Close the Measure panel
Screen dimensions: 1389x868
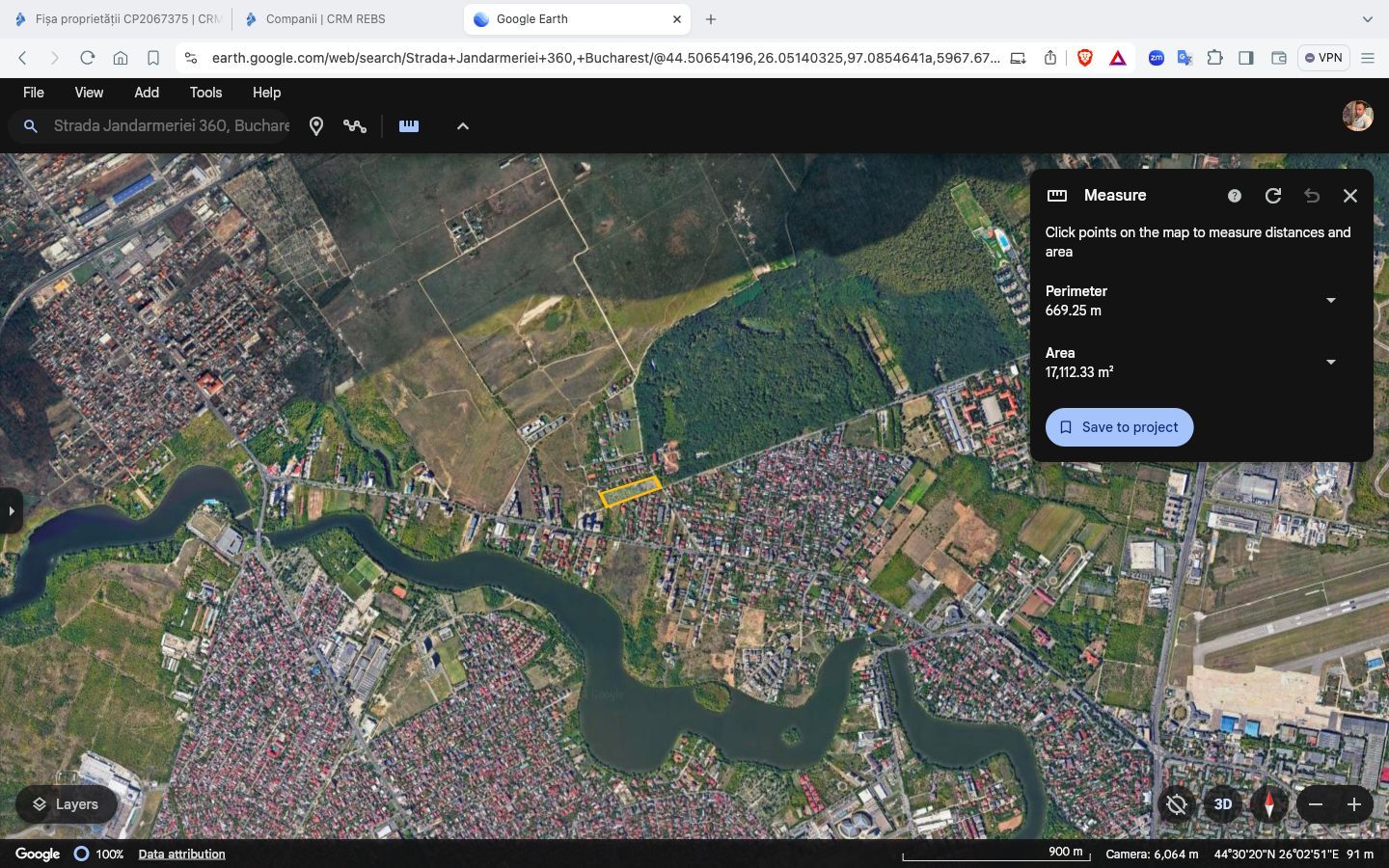pyautogui.click(x=1350, y=196)
